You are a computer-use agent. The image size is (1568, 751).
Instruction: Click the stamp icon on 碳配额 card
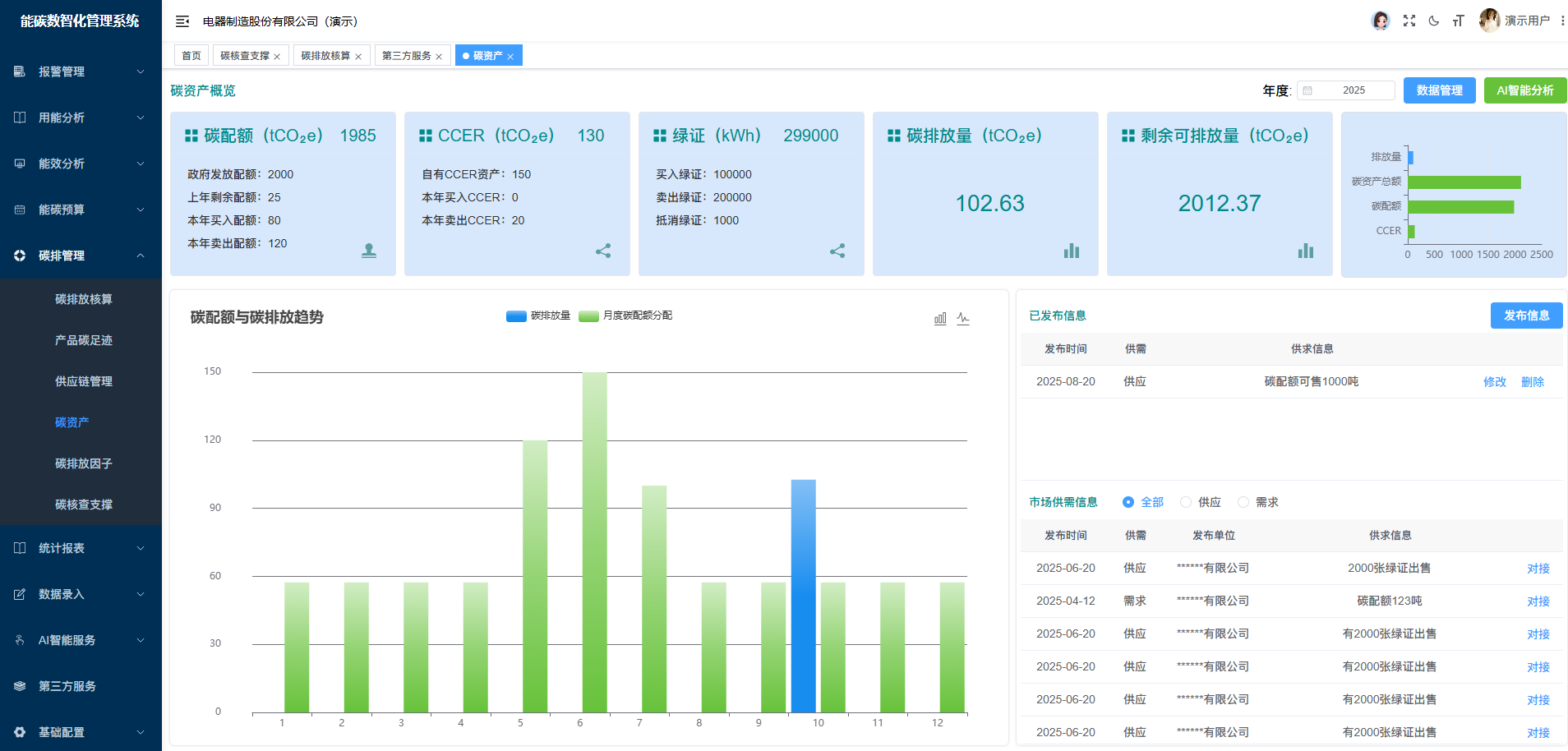pyautogui.click(x=369, y=251)
